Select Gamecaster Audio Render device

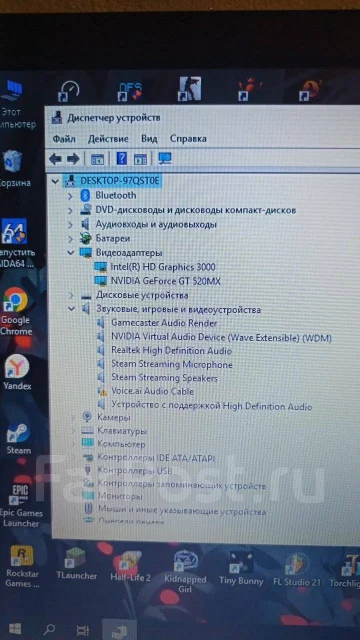(164, 323)
